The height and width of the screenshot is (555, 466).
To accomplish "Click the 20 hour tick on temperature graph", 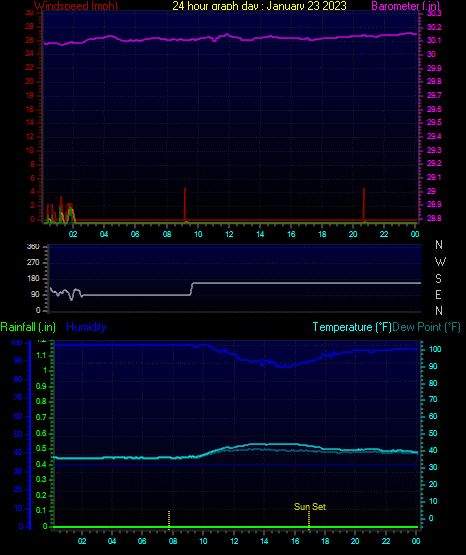I will 355,541.
